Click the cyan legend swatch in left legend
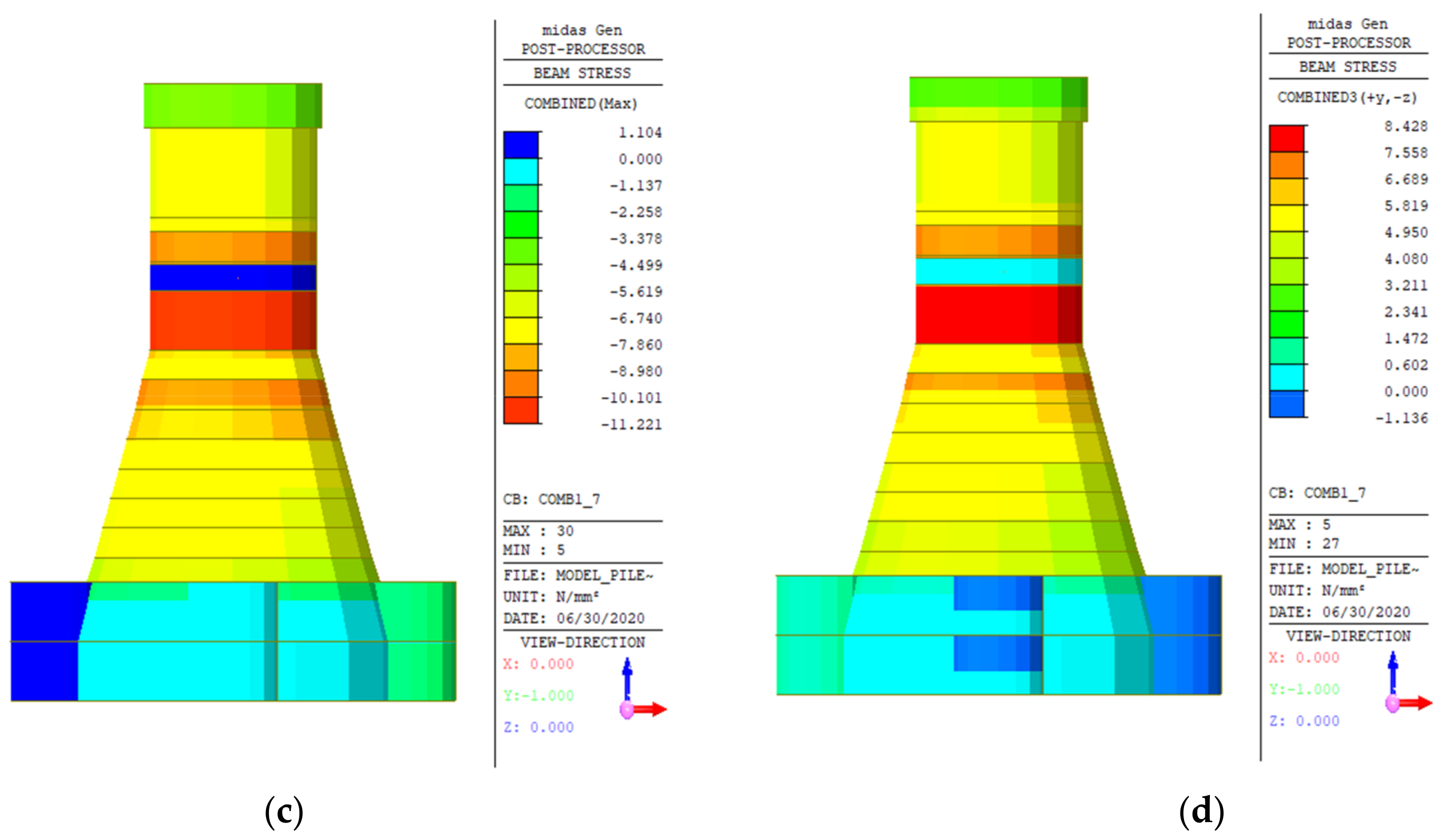 pos(521,172)
